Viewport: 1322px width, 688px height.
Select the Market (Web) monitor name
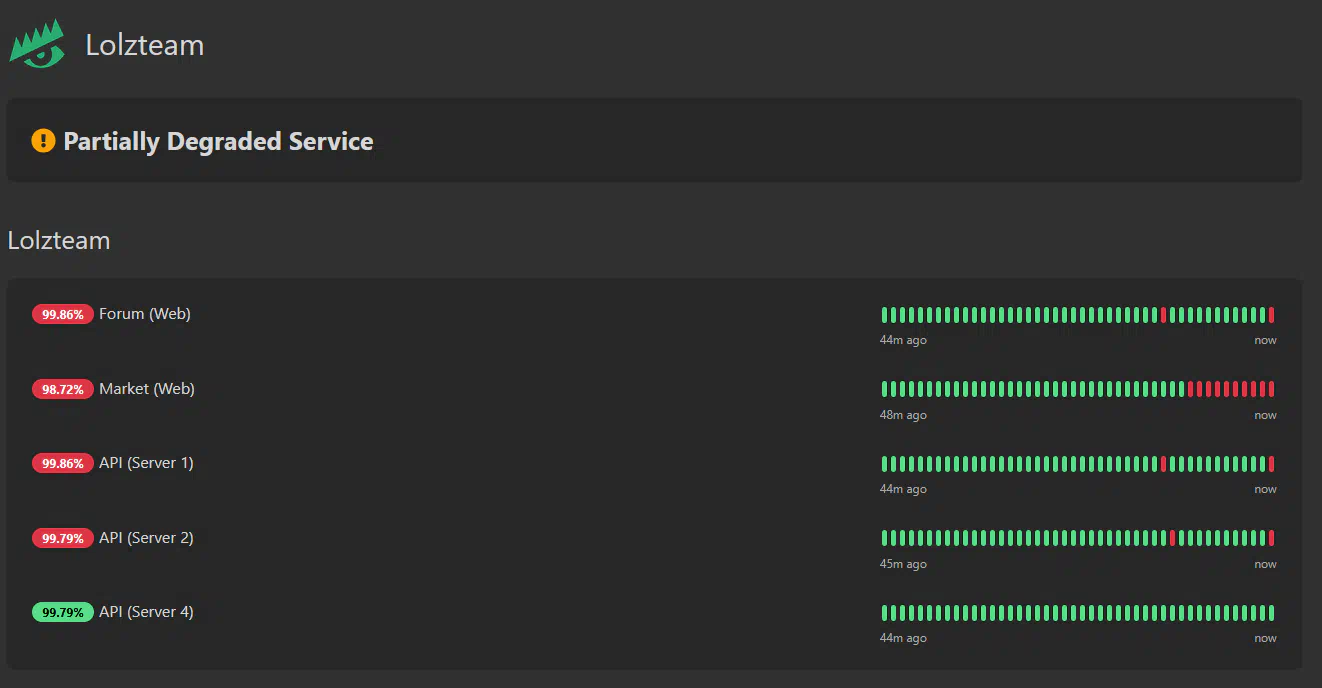point(147,388)
